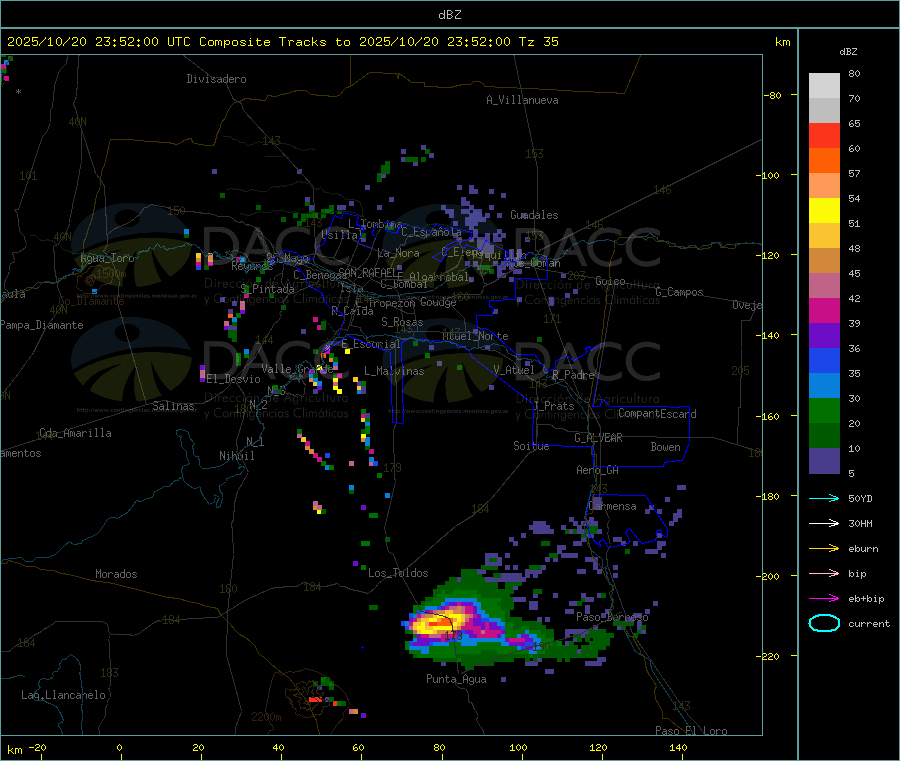Click the red echo near the 2200m volcano contour

point(315,699)
